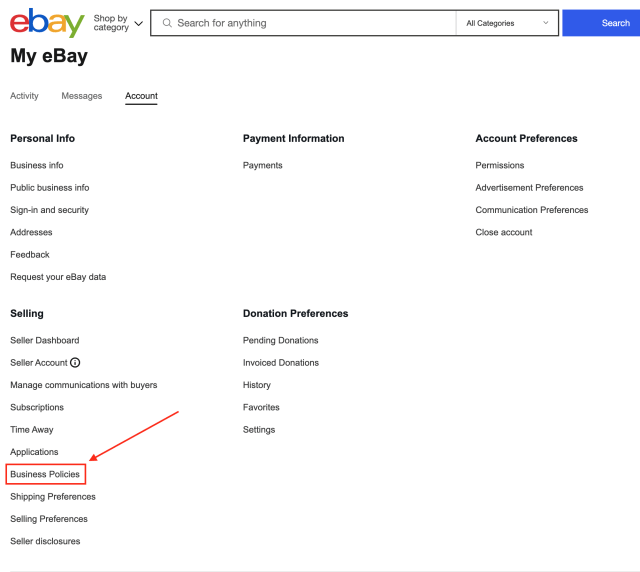Expand the Shop by category menu

click(x=117, y=23)
